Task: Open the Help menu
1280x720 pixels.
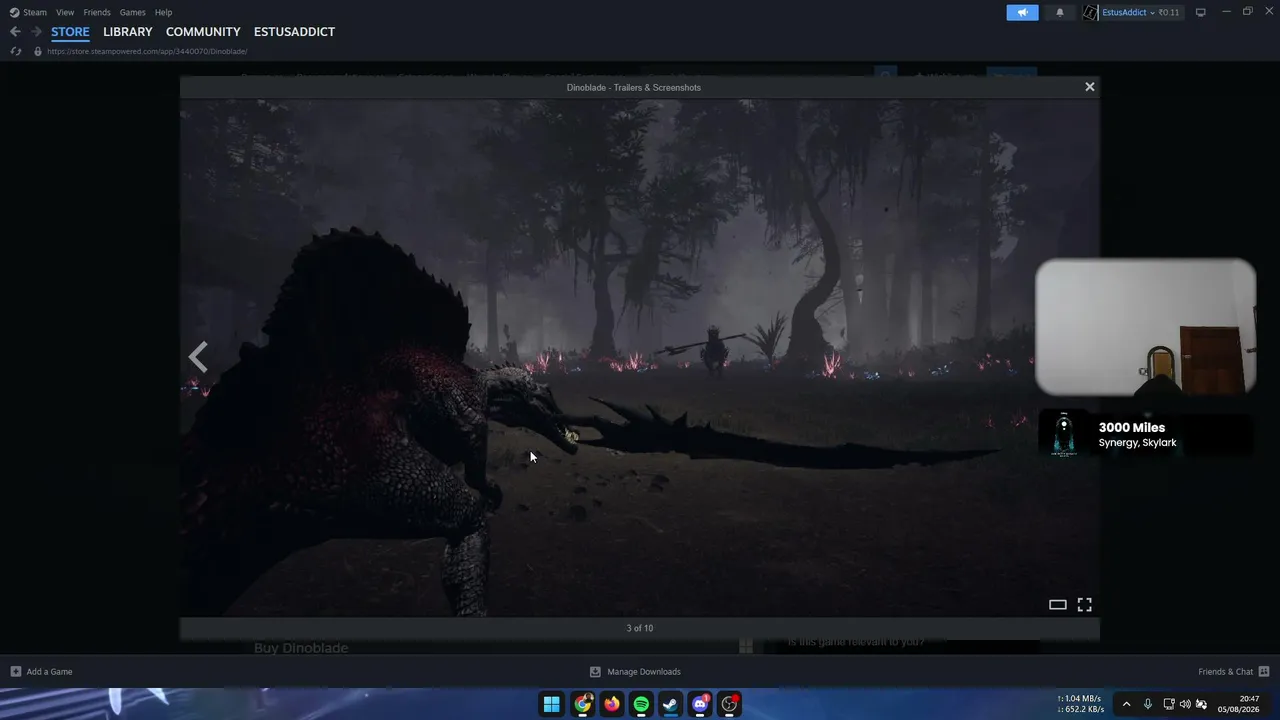Action: [164, 12]
